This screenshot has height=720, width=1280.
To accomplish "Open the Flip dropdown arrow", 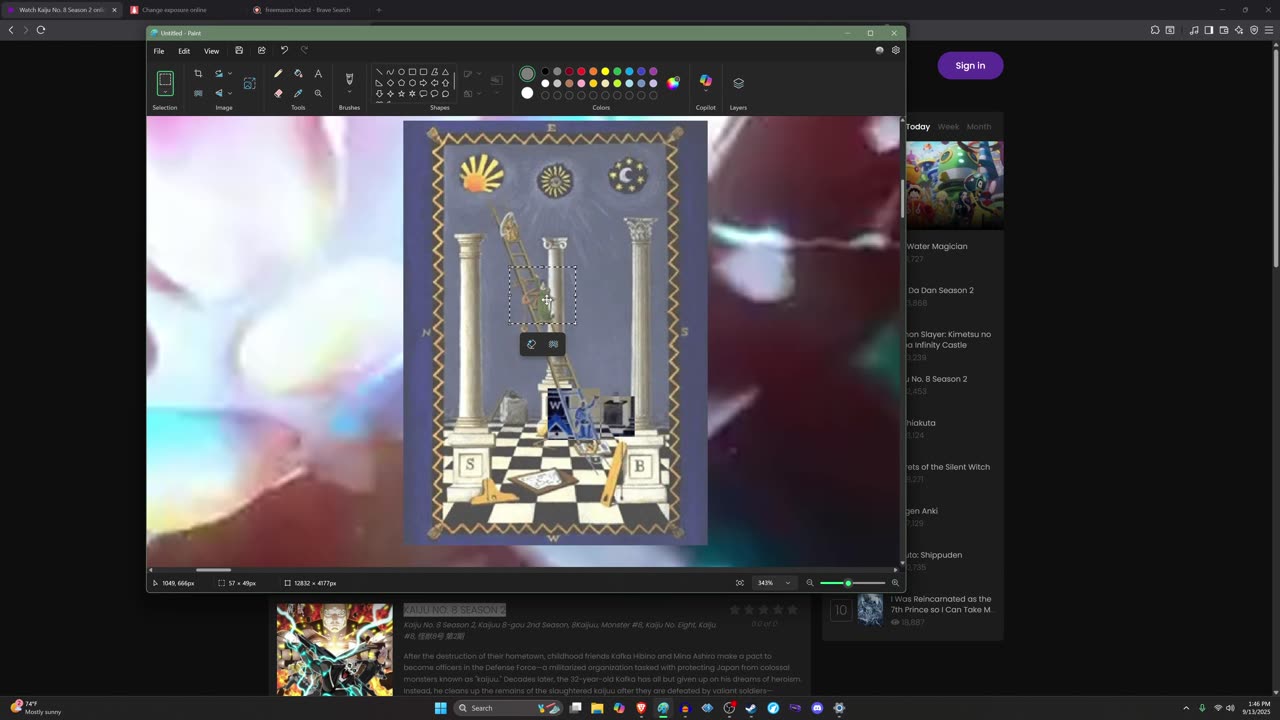I will point(230,93).
